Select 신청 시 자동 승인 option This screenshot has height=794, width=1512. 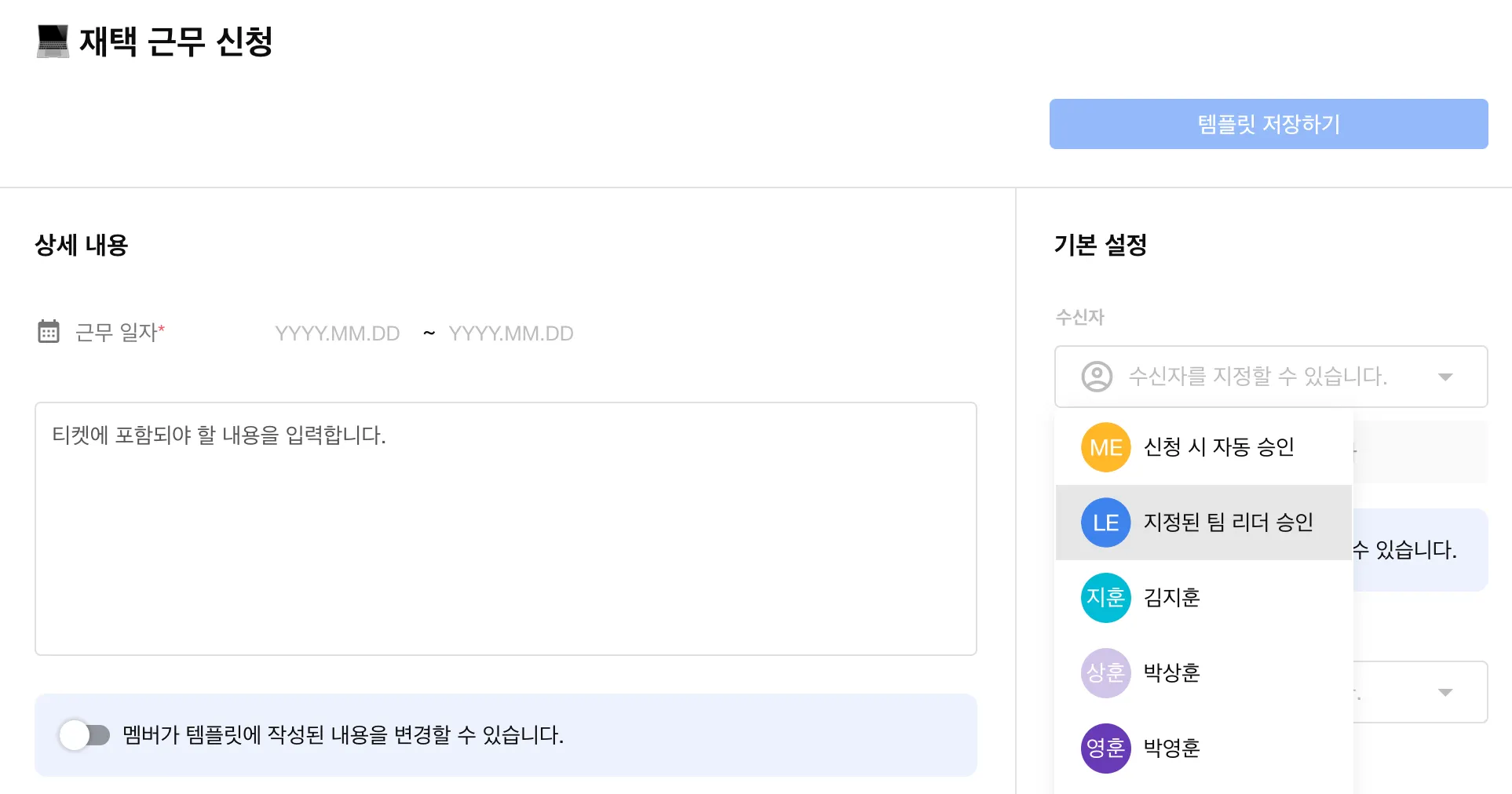1218,447
